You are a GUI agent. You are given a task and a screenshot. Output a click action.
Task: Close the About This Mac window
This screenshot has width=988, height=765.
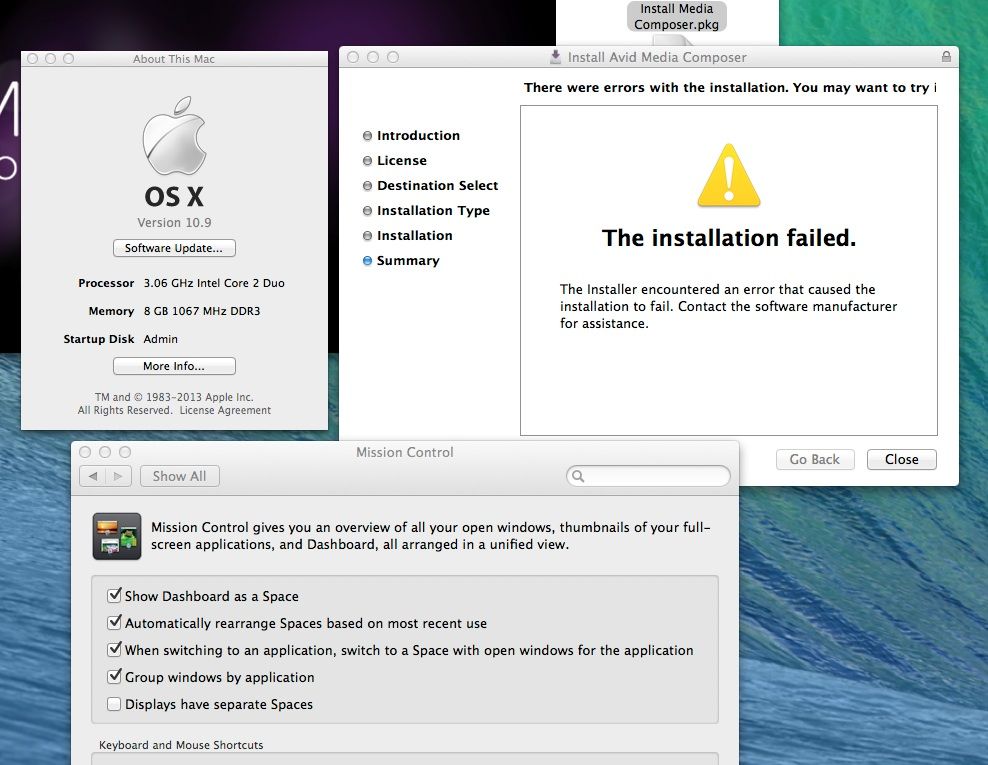tap(33, 59)
